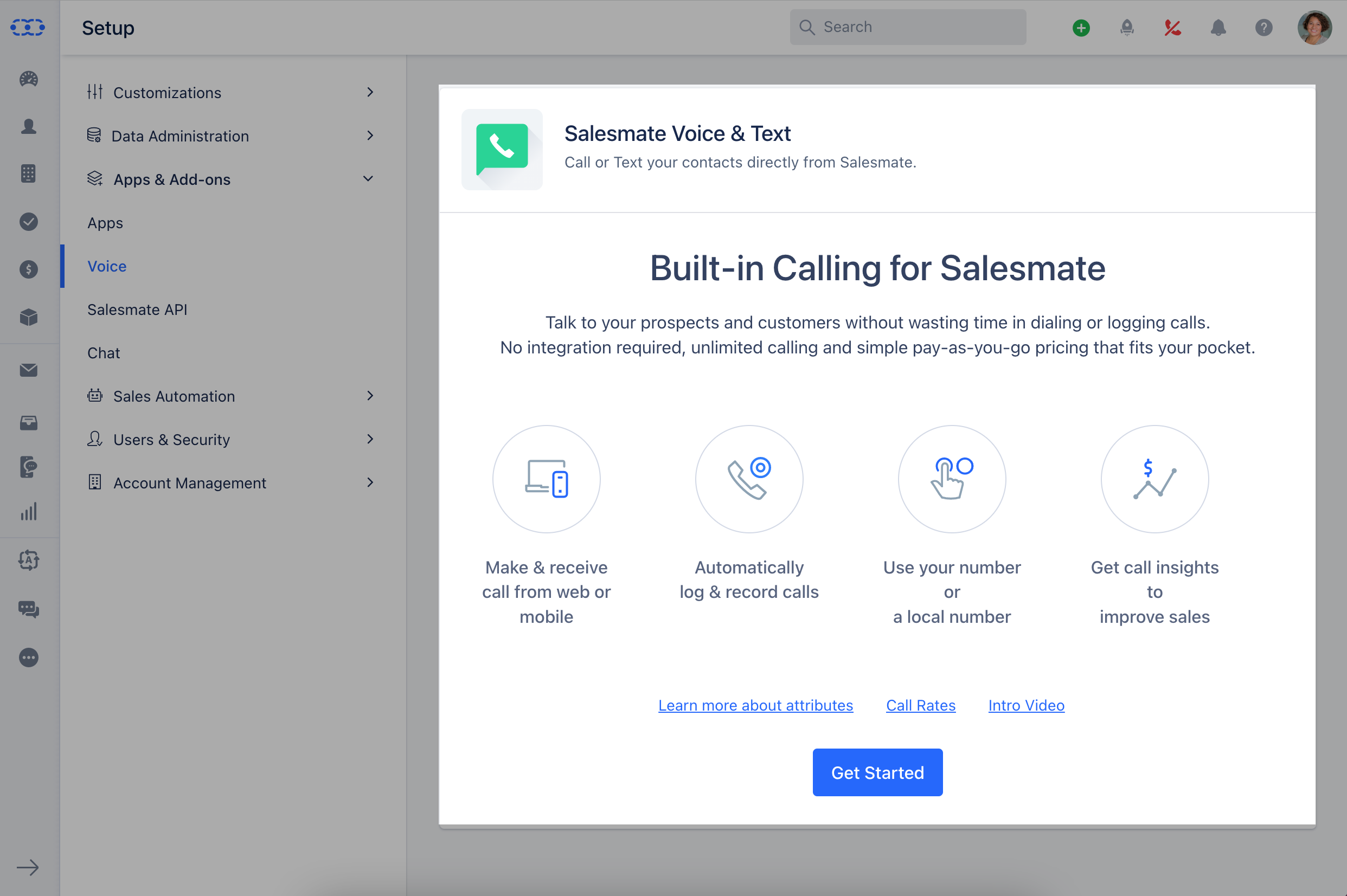Open the help question mark icon
Image resolution: width=1347 pixels, height=896 pixels.
click(1264, 28)
